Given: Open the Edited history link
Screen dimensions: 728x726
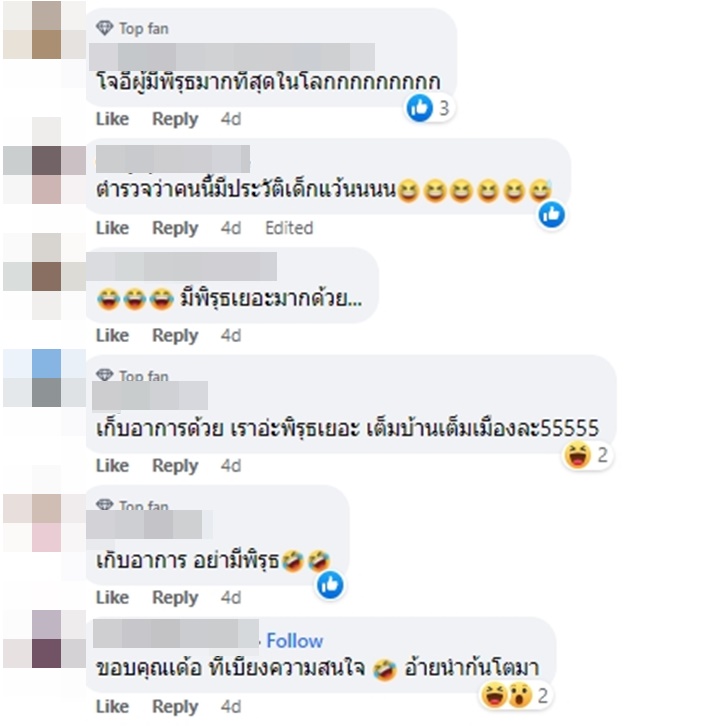Looking at the screenshot, I should pos(289,228).
